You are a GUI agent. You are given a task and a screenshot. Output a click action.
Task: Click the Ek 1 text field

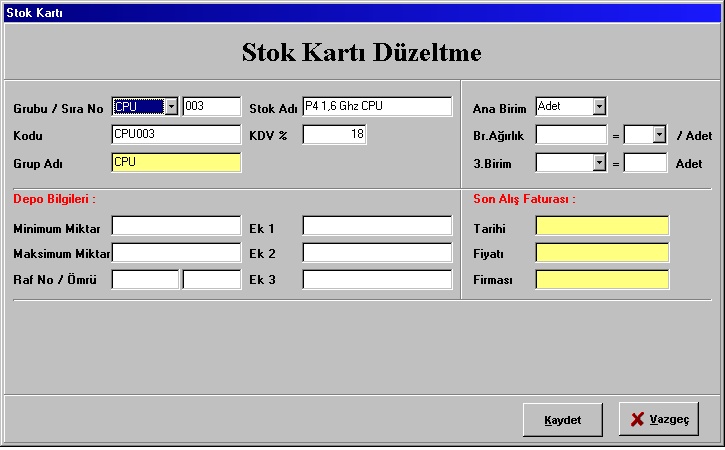tap(377, 226)
